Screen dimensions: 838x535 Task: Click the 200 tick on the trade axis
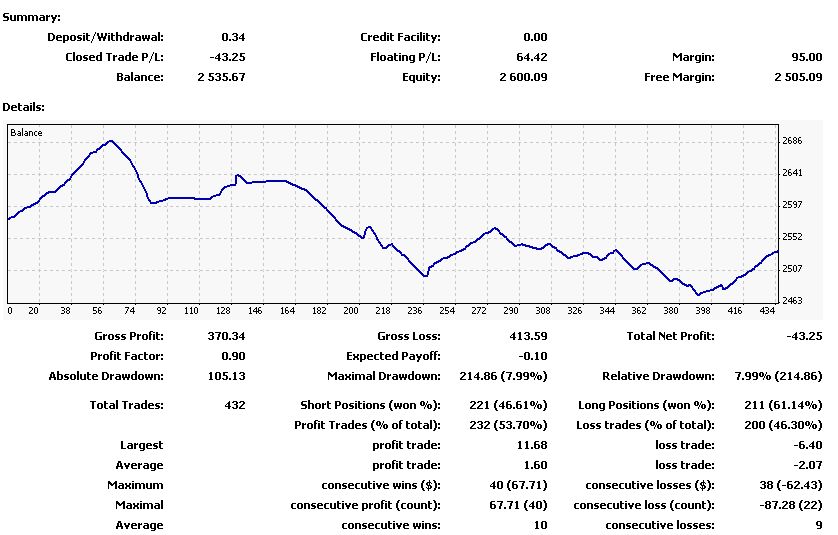pyautogui.click(x=351, y=311)
